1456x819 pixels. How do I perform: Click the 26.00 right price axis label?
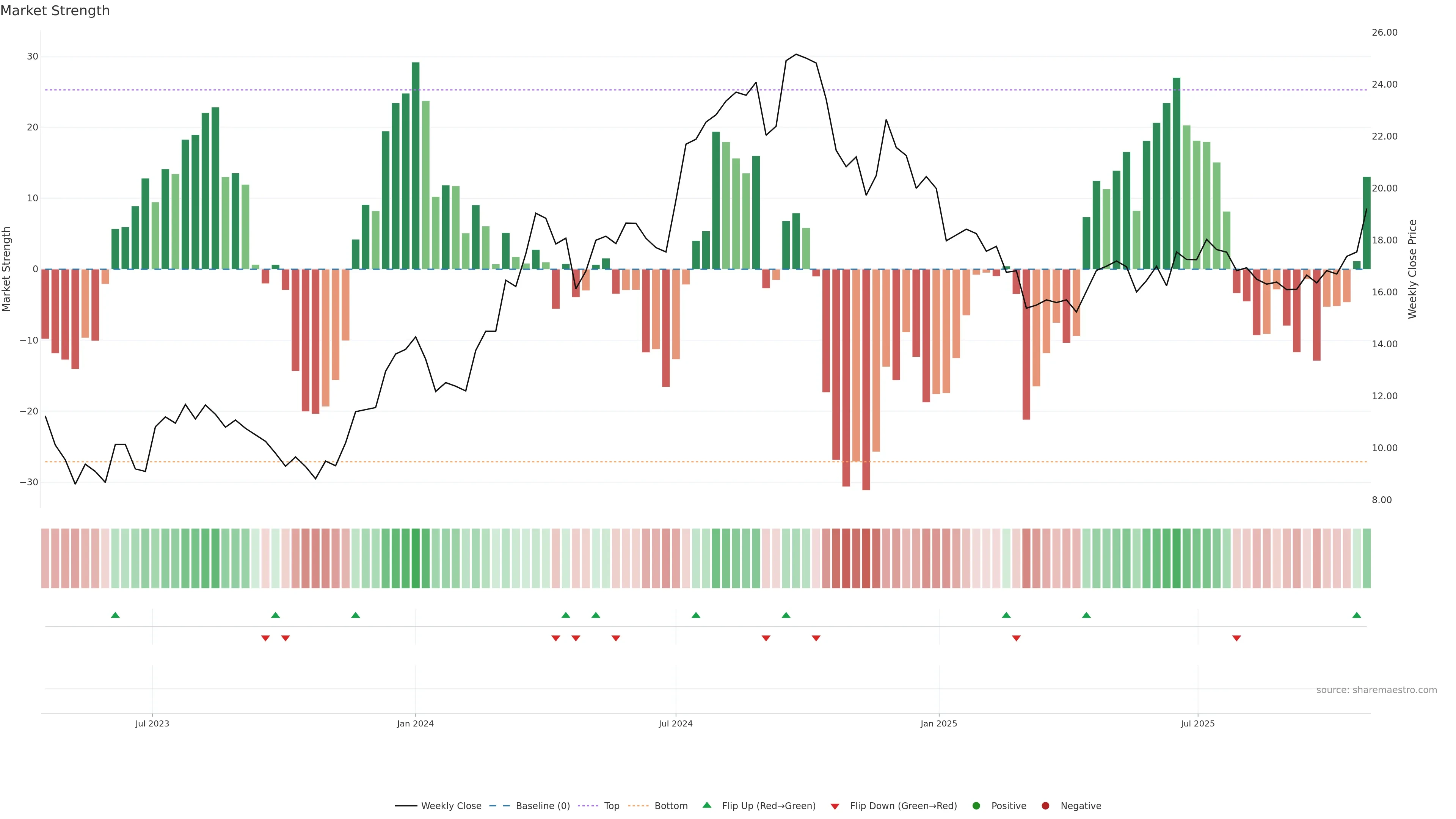[x=1384, y=33]
